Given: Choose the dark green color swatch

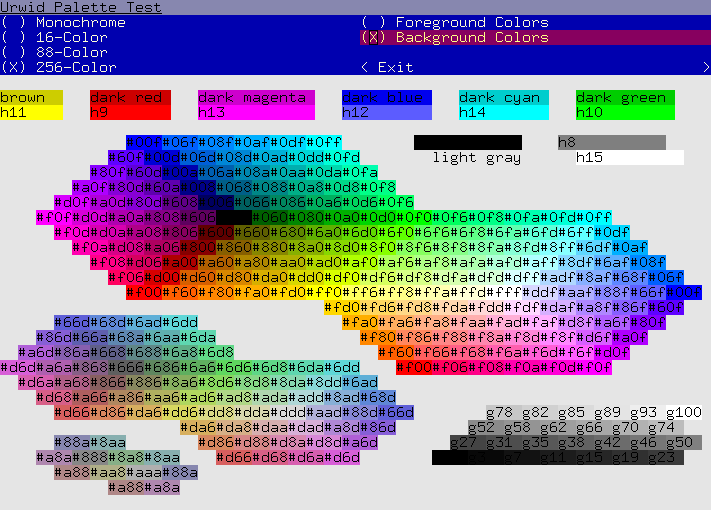Looking at the screenshot, I should point(624,97).
